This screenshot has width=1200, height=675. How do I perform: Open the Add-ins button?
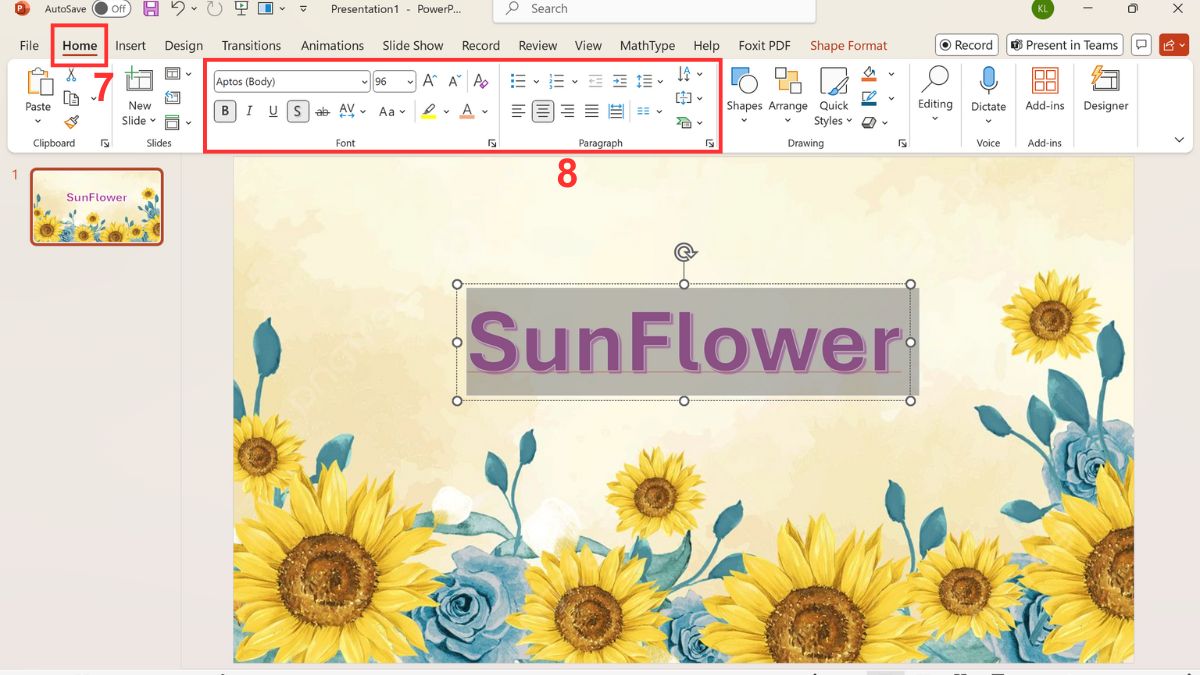[x=1045, y=89]
